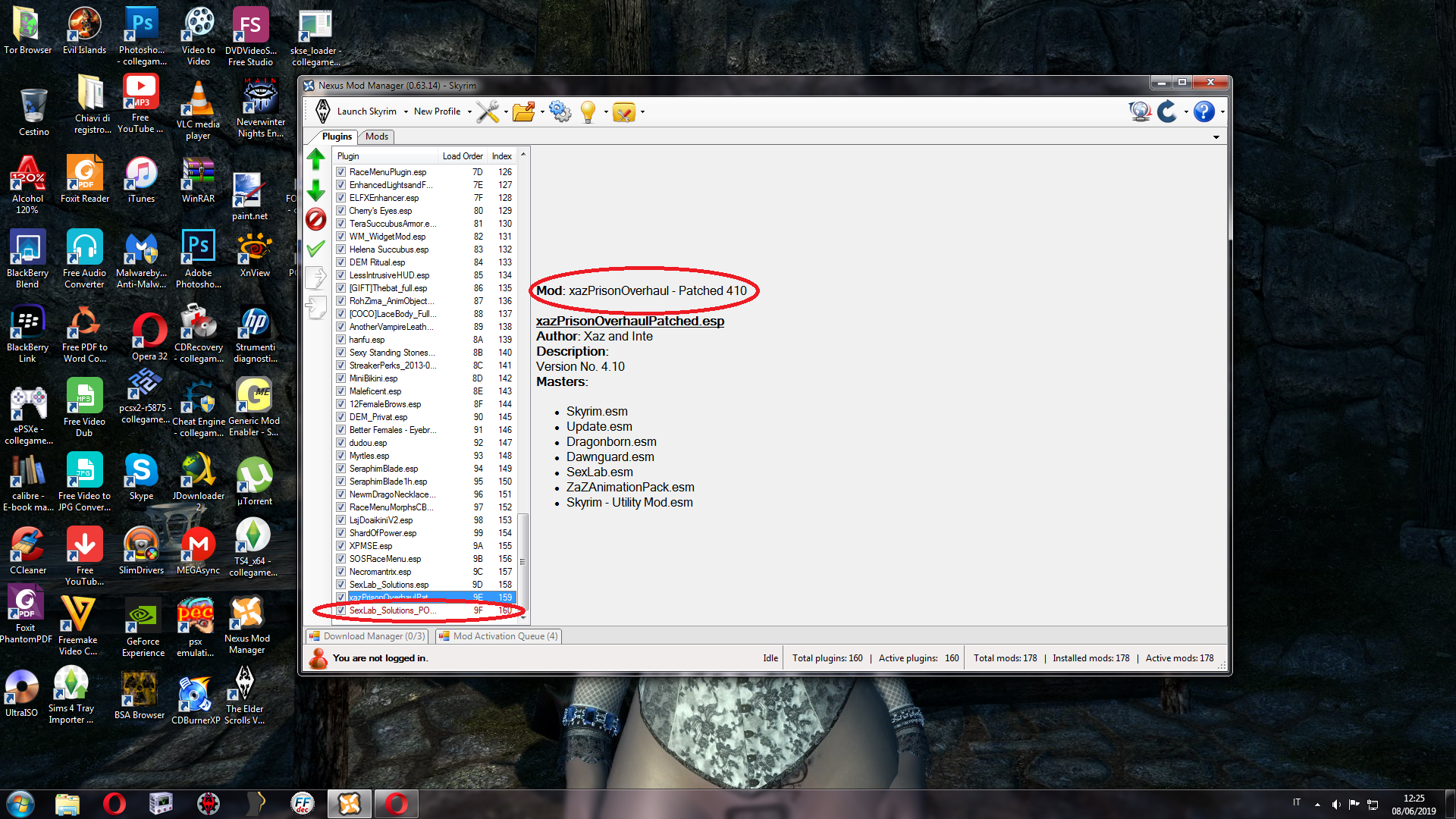Image resolution: width=1456 pixels, height=819 pixels.
Task: Import load order document icon
Action: pyautogui.click(x=316, y=307)
